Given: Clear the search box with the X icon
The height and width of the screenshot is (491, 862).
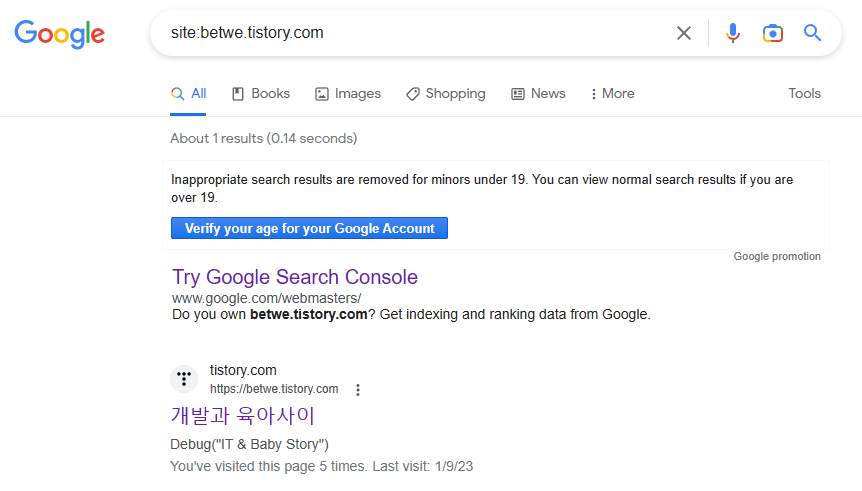Looking at the screenshot, I should pyautogui.click(x=683, y=33).
